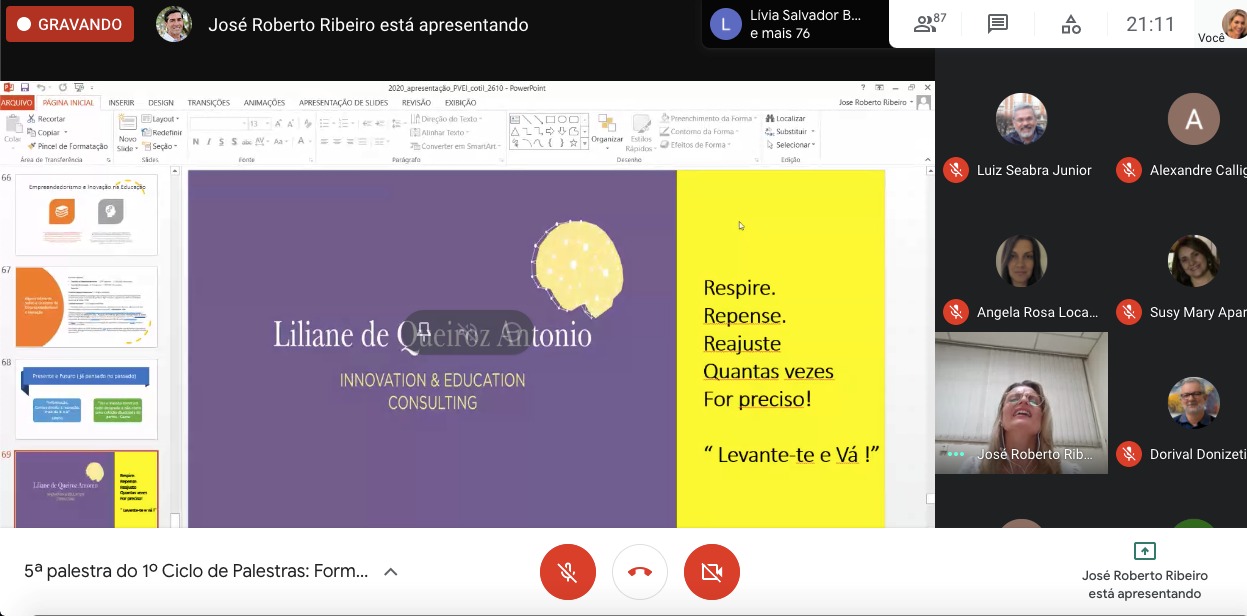Increase font size with the larger A

[278, 124]
